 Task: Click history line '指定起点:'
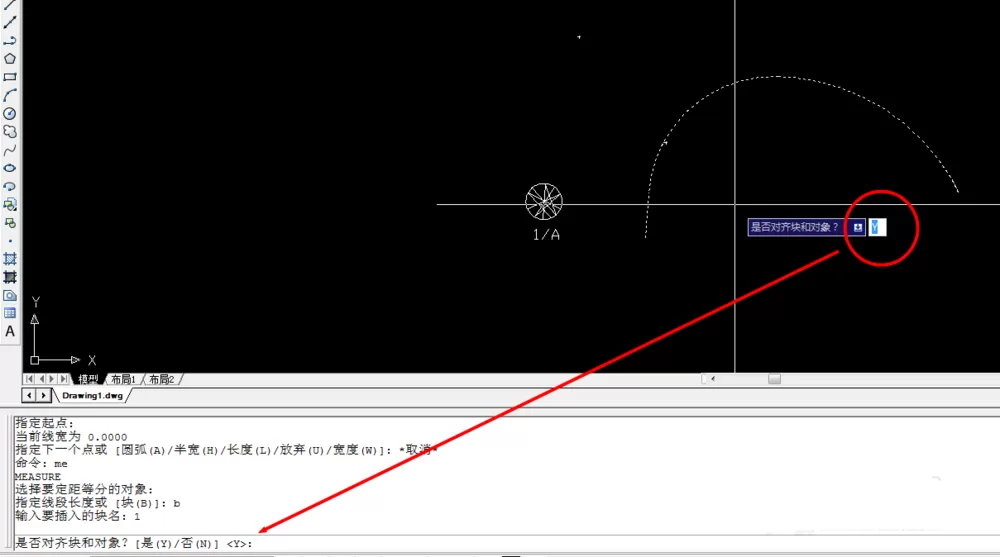(x=45, y=423)
